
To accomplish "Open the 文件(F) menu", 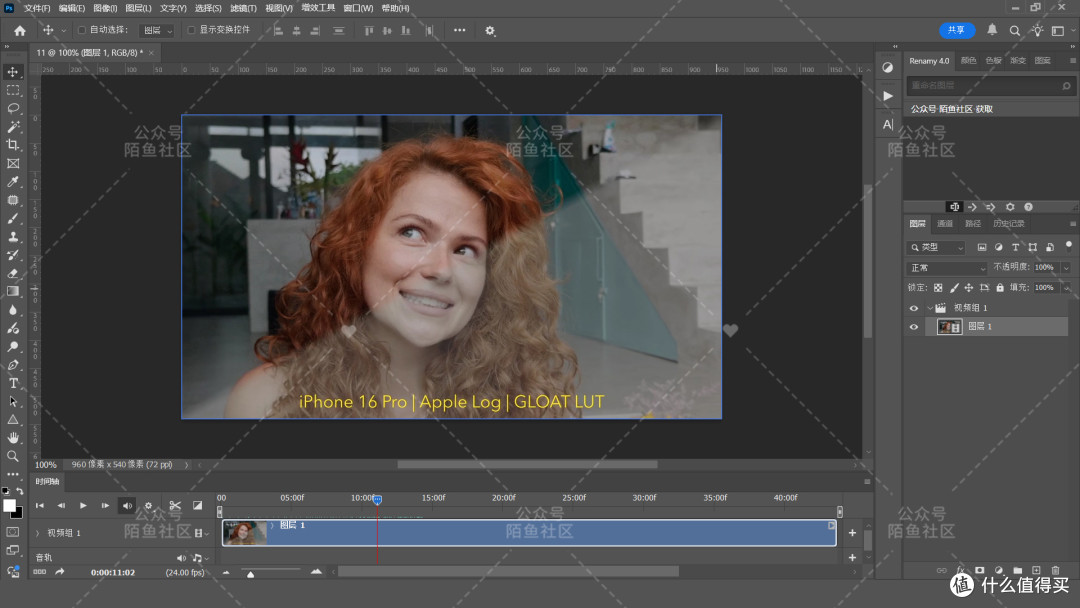I will click(x=37, y=8).
